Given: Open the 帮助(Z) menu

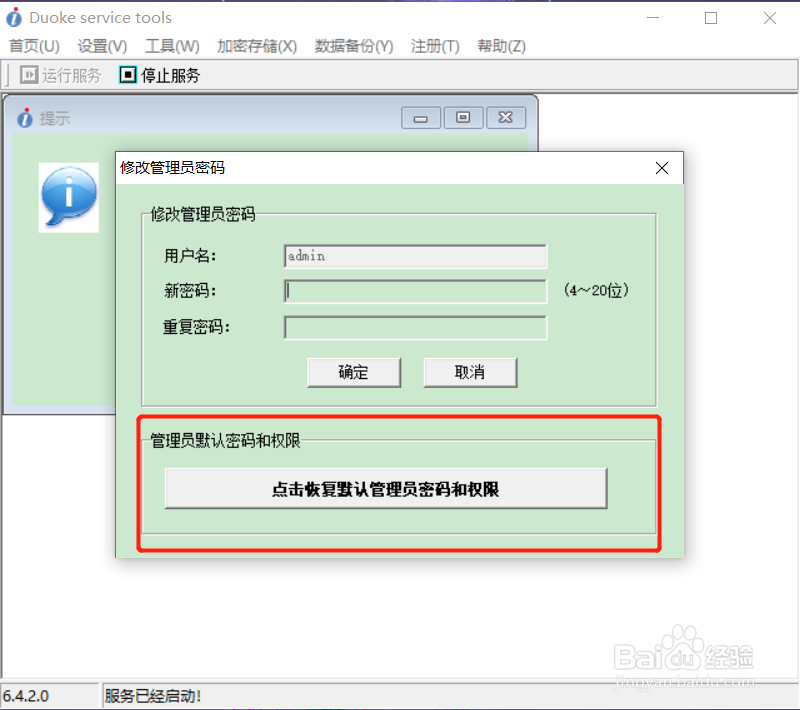Looking at the screenshot, I should coord(501,46).
